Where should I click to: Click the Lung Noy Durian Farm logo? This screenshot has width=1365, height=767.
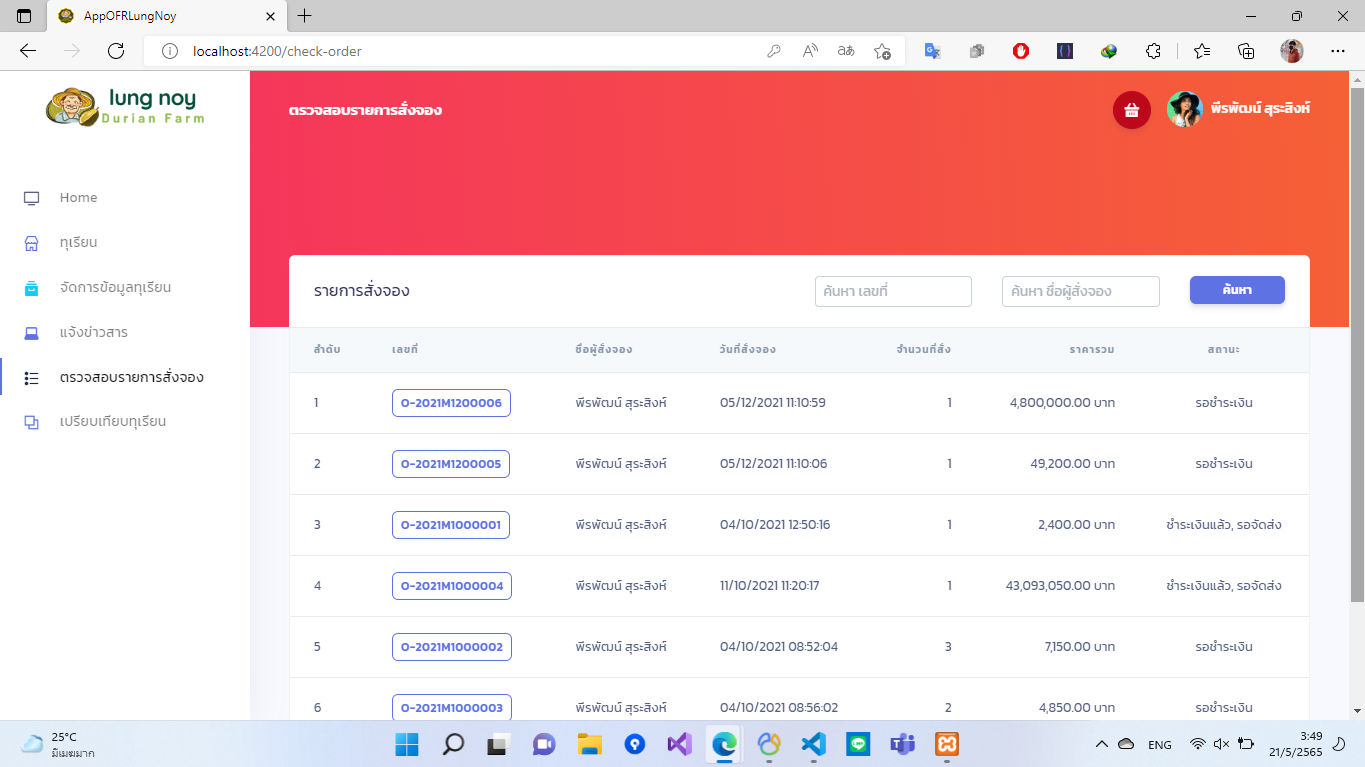[125, 107]
